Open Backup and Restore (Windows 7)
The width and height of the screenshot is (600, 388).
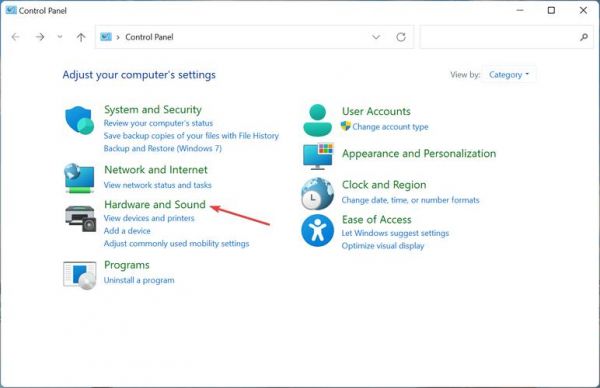coord(163,148)
